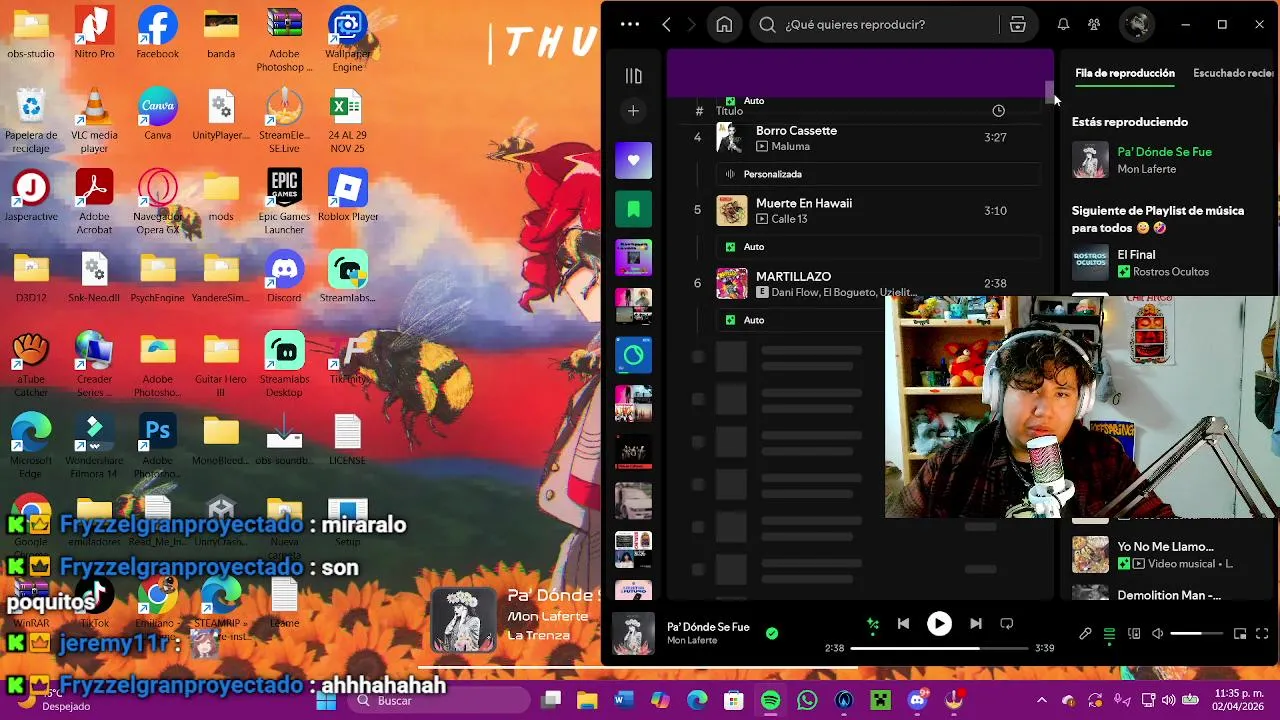Seek on the song progress bar
This screenshot has width=1280, height=720.
(939, 648)
